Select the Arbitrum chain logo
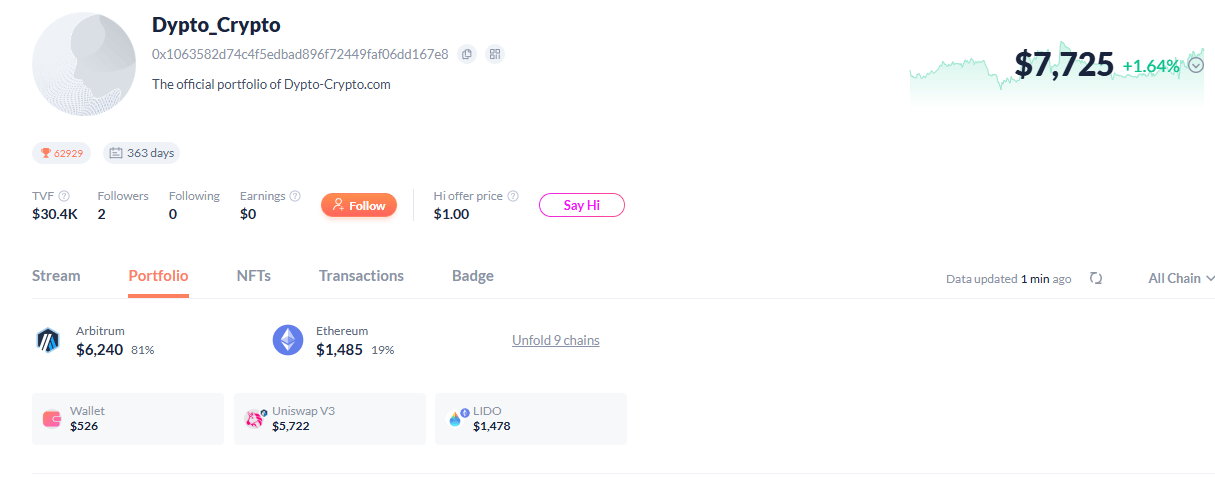The height and width of the screenshot is (483, 1215). (48, 341)
